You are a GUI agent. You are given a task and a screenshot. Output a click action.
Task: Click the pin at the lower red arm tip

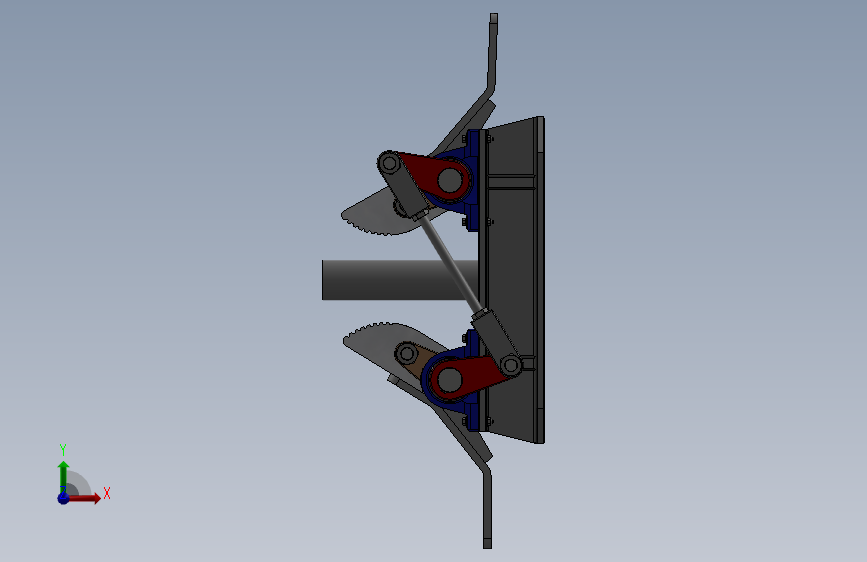(x=511, y=365)
